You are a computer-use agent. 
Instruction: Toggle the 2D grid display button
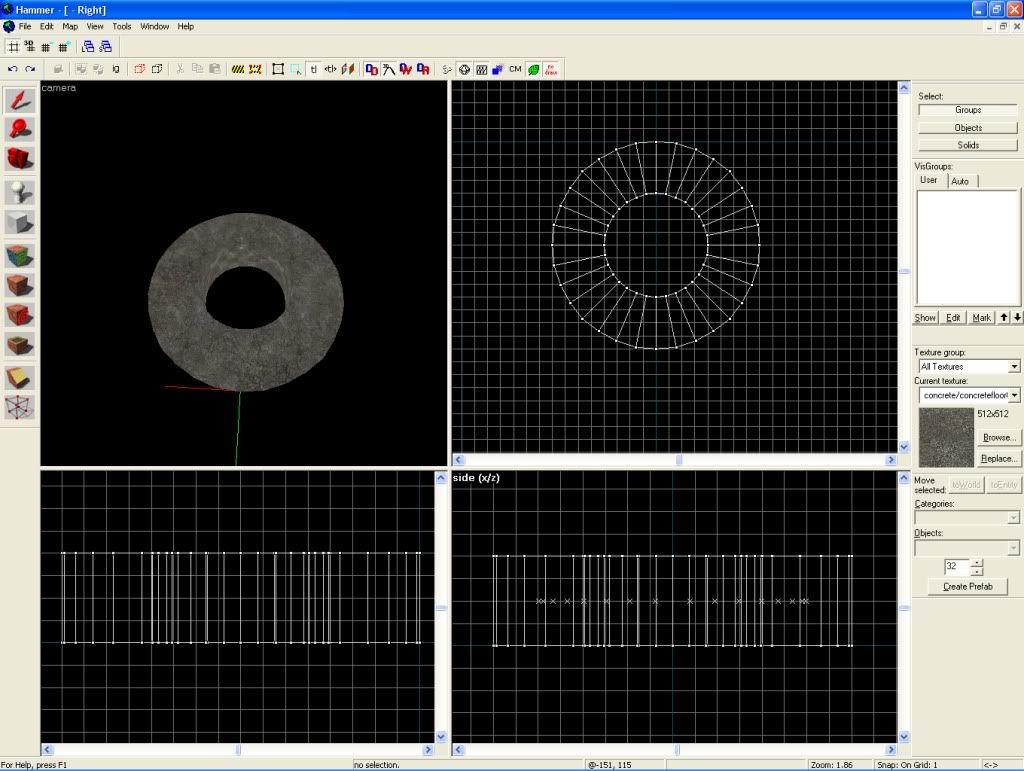point(13,47)
